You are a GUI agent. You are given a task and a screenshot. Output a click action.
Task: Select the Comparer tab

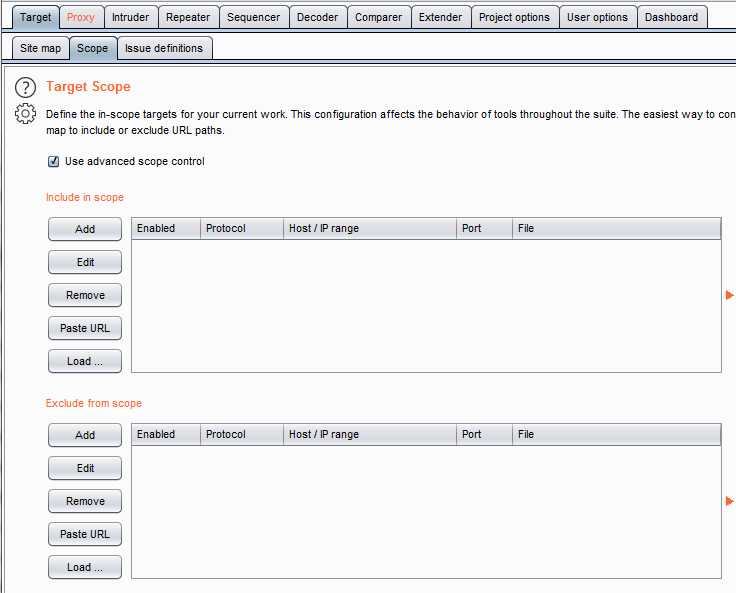[378, 17]
